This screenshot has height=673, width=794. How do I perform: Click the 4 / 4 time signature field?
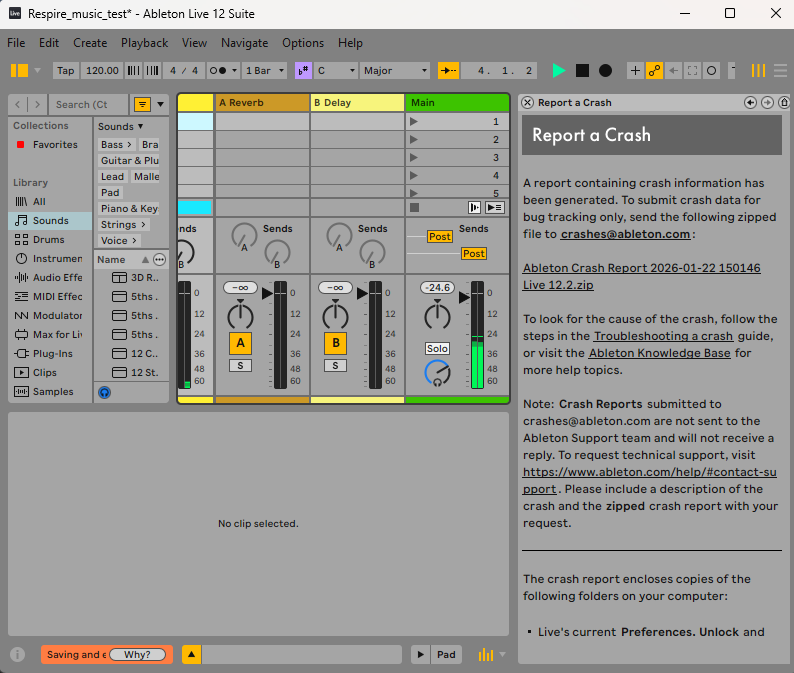click(184, 70)
